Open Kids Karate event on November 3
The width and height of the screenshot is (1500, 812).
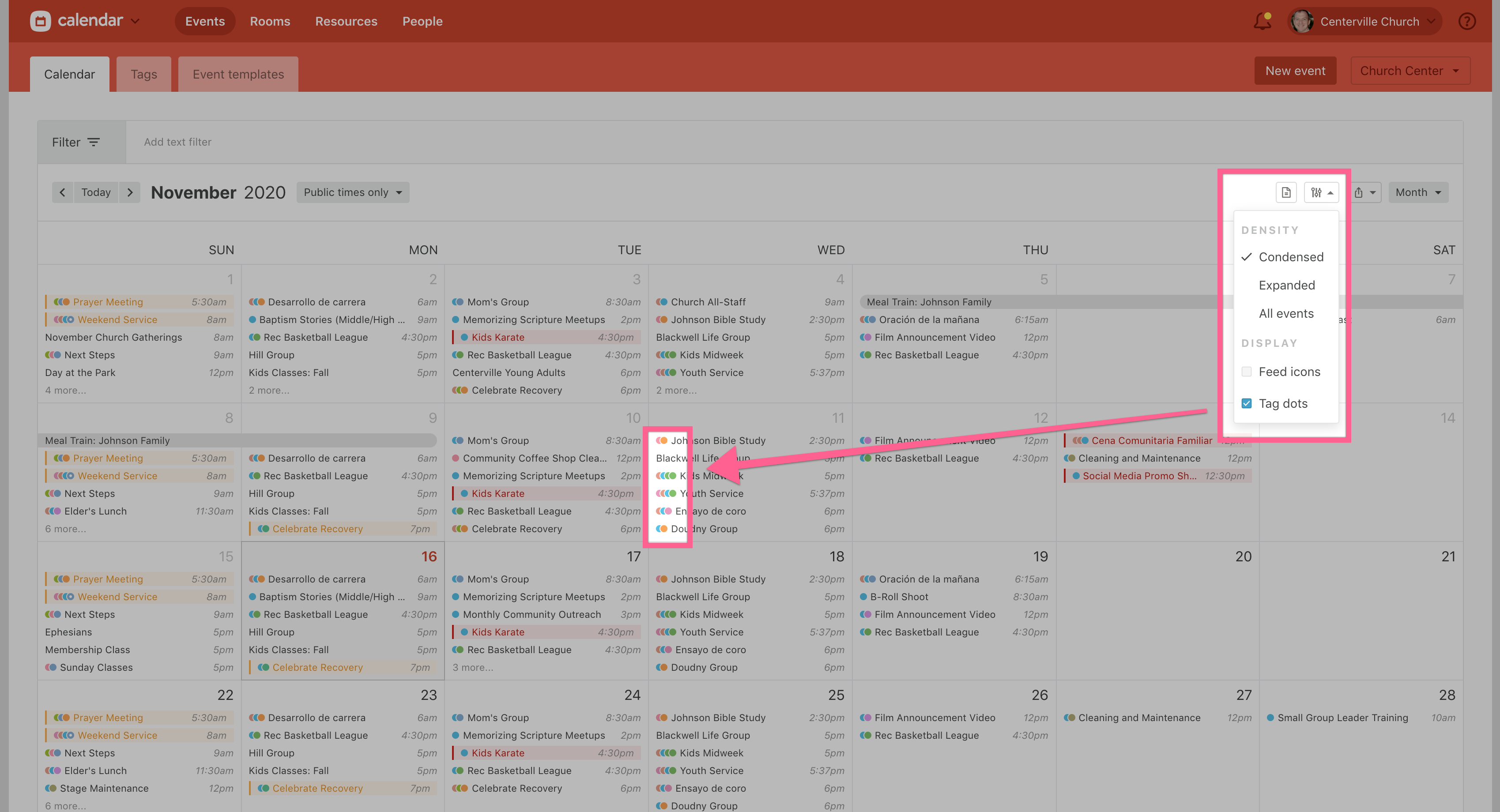pos(497,337)
